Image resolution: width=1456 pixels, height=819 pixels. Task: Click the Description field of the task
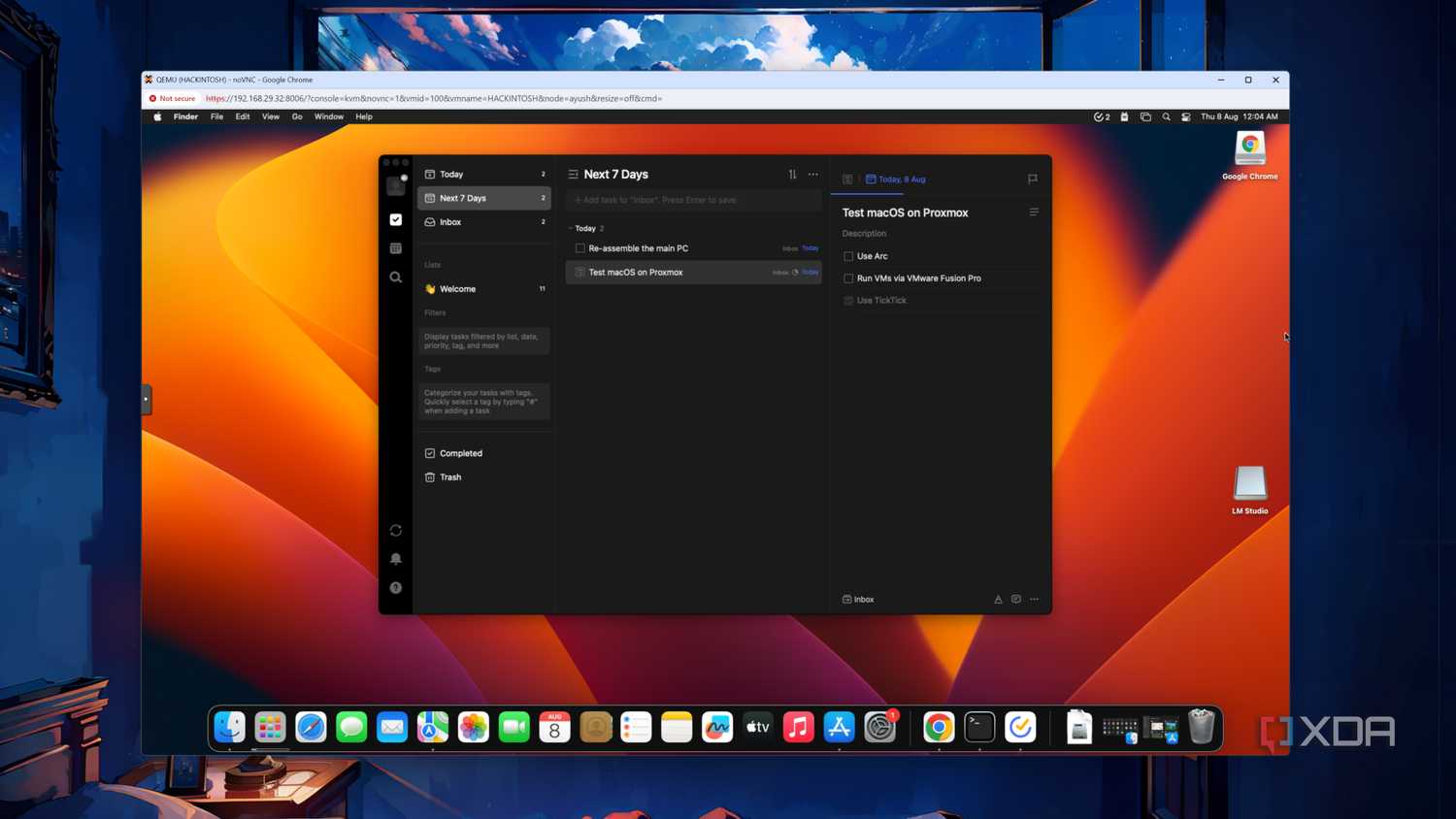864,234
